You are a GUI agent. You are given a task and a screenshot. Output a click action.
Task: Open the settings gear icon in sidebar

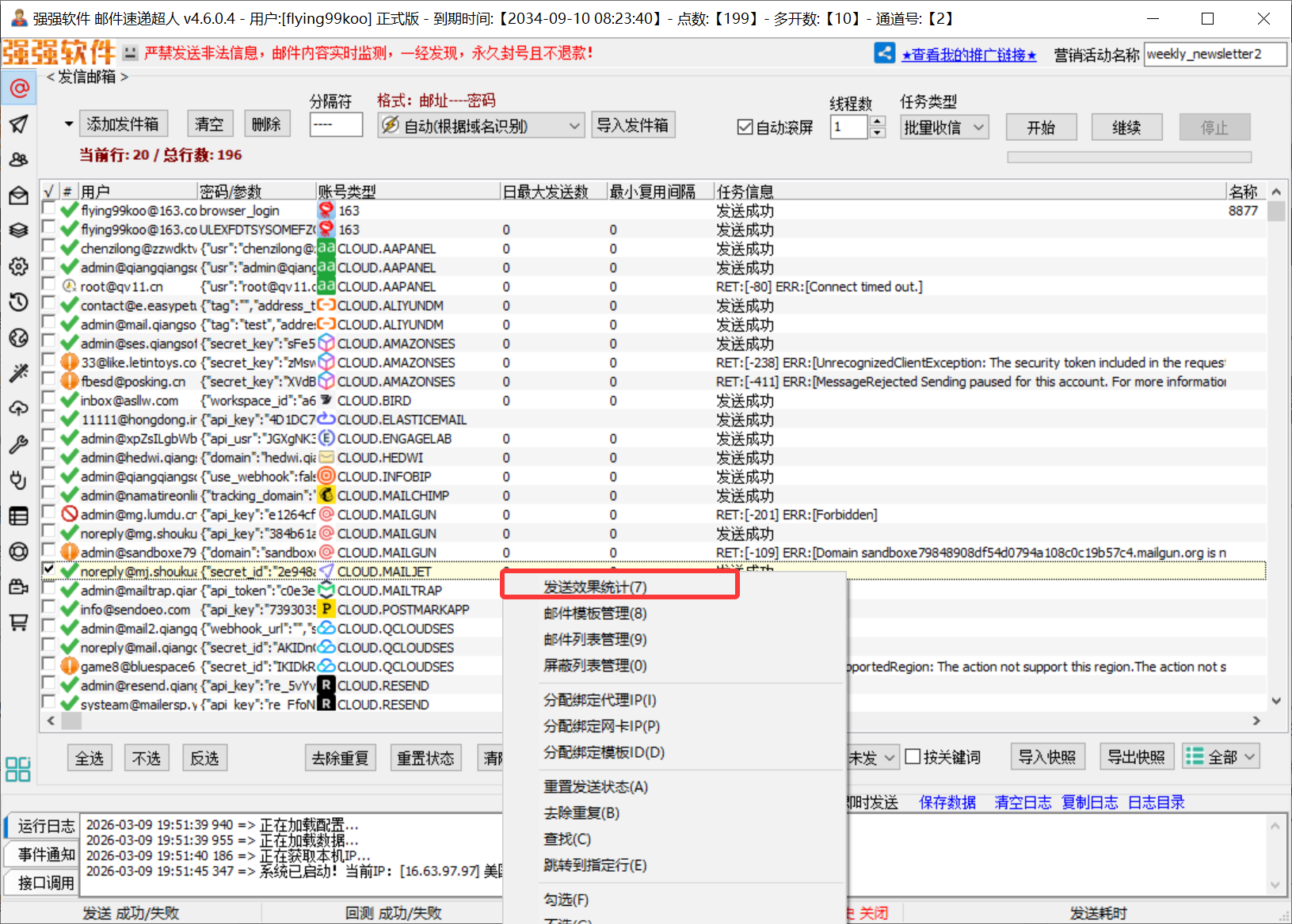[x=19, y=266]
